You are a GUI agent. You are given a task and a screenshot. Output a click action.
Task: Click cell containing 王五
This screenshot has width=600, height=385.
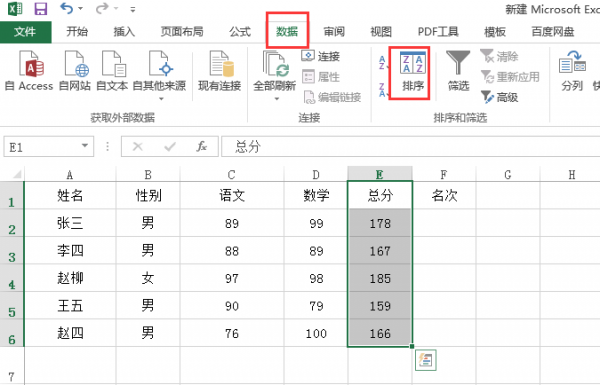70,305
